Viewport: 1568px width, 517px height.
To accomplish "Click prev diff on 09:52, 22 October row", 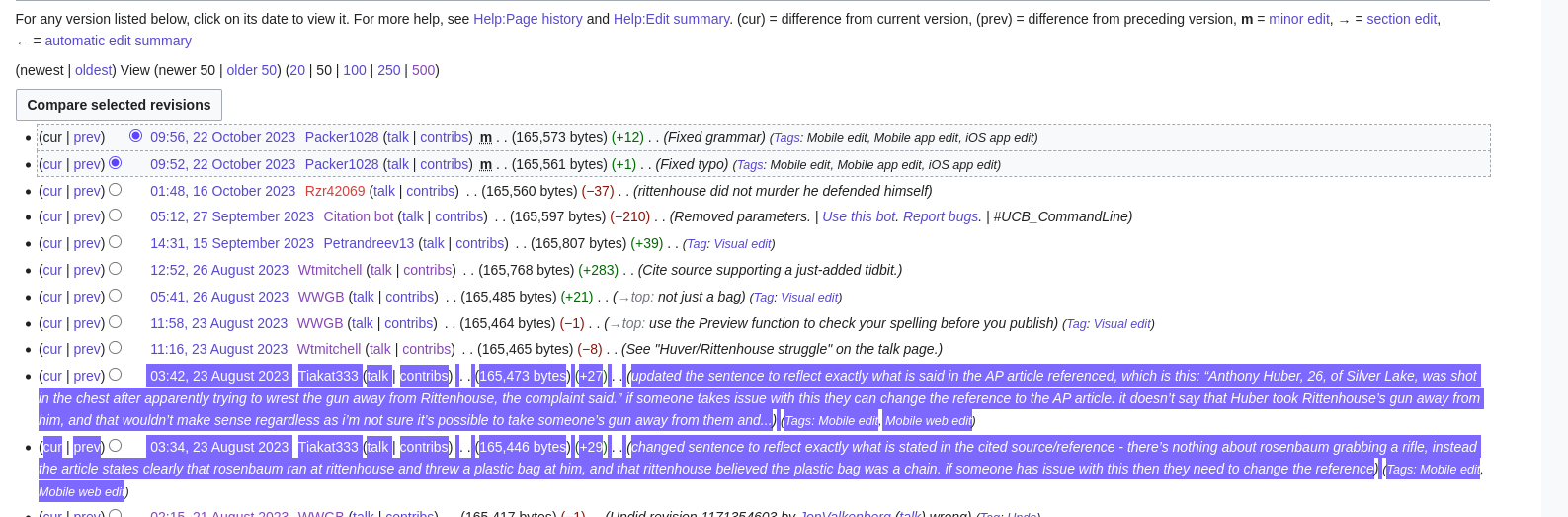I will (87, 164).
